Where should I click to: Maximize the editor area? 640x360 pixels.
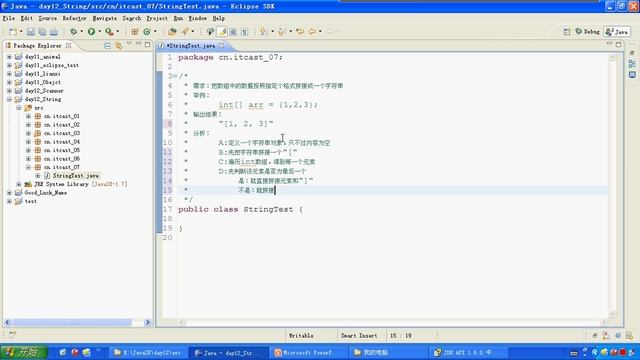(x=619, y=44)
